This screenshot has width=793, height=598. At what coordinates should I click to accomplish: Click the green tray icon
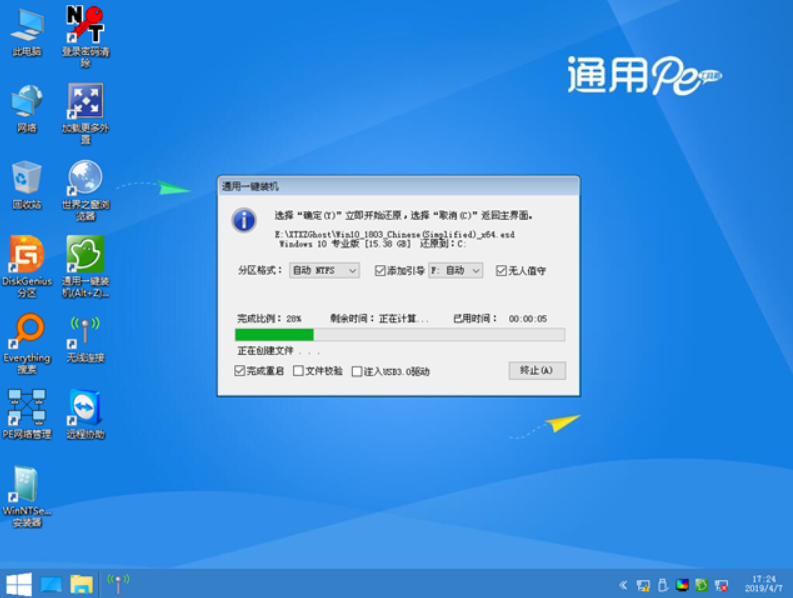(x=701, y=585)
